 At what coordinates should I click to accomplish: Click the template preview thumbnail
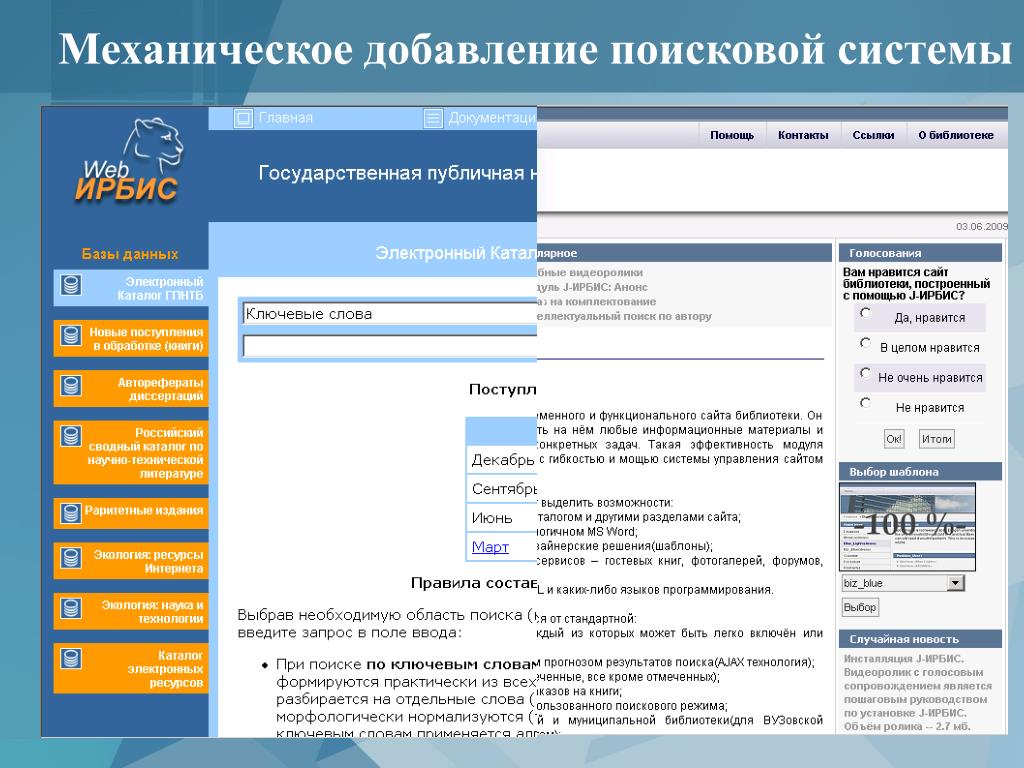(908, 527)
